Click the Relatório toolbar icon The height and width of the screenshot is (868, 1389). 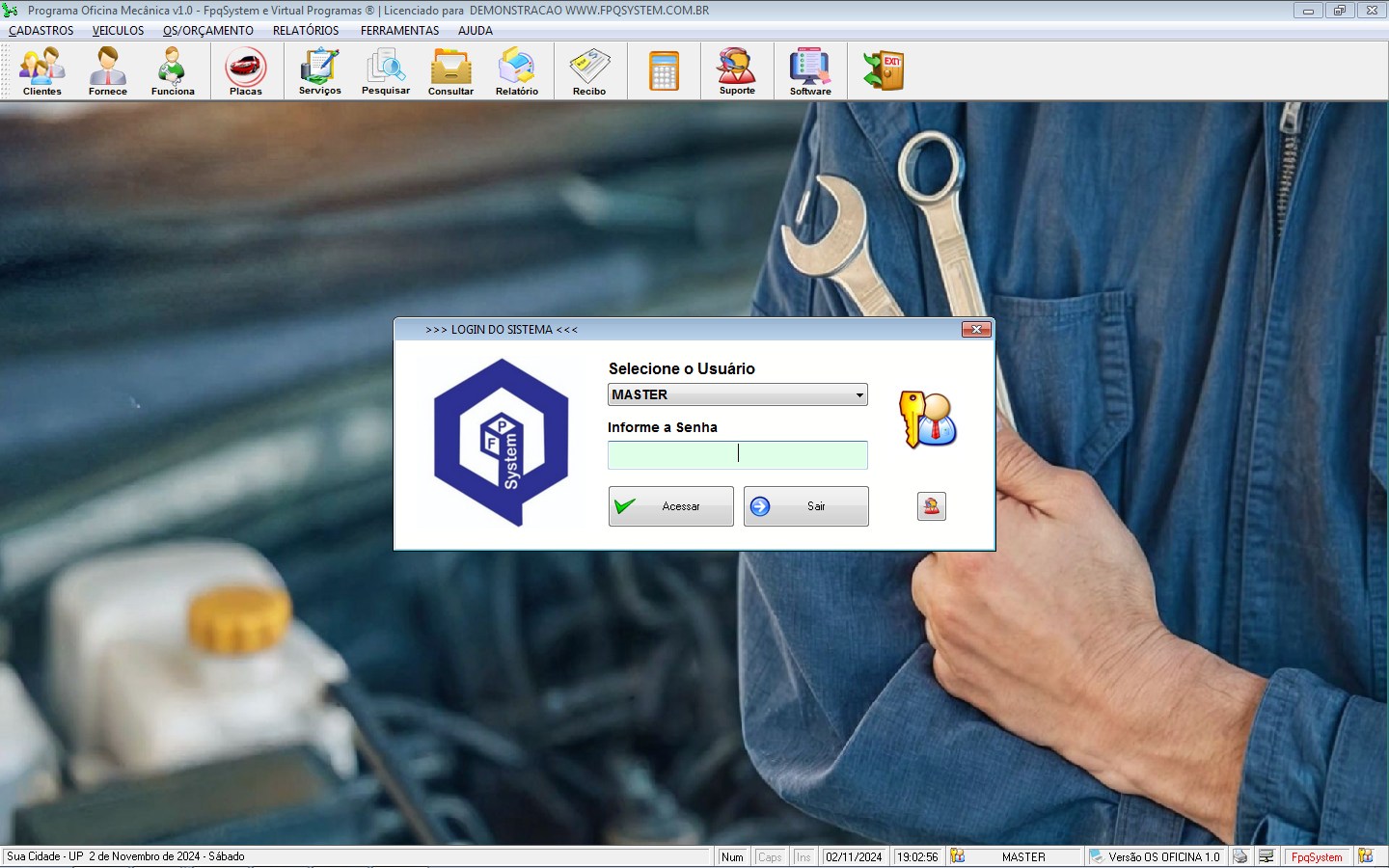click(x=517, y=71)
